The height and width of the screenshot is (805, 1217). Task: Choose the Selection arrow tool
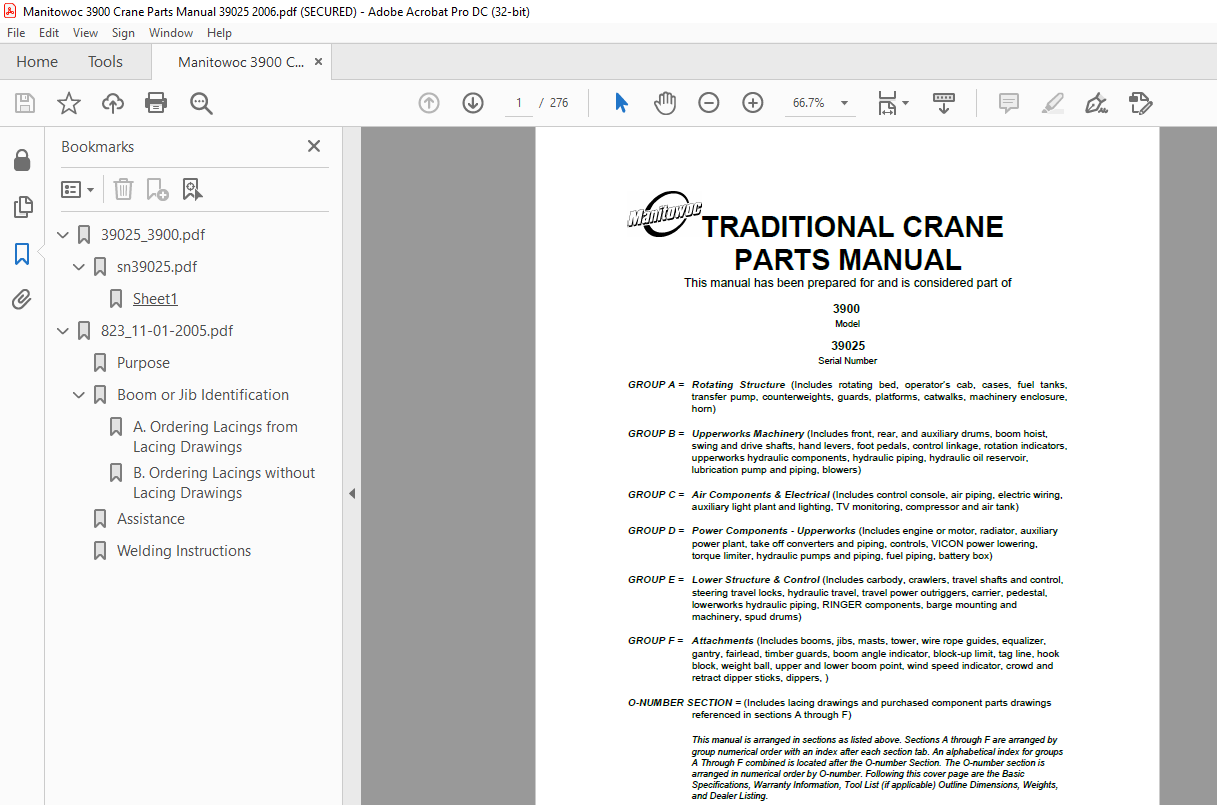(621, 103)
